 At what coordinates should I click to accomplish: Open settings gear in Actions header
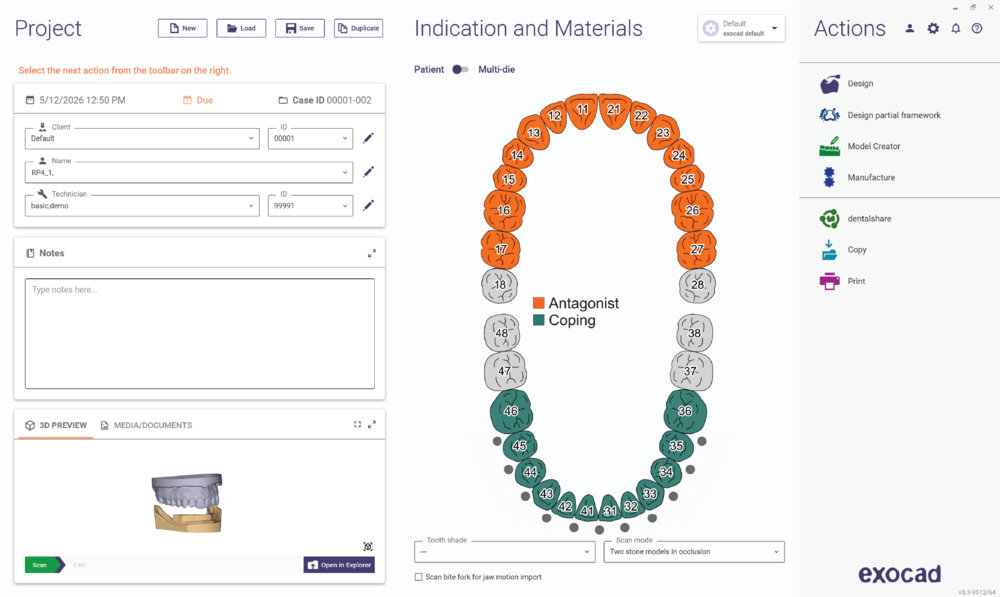coord(933,29)
